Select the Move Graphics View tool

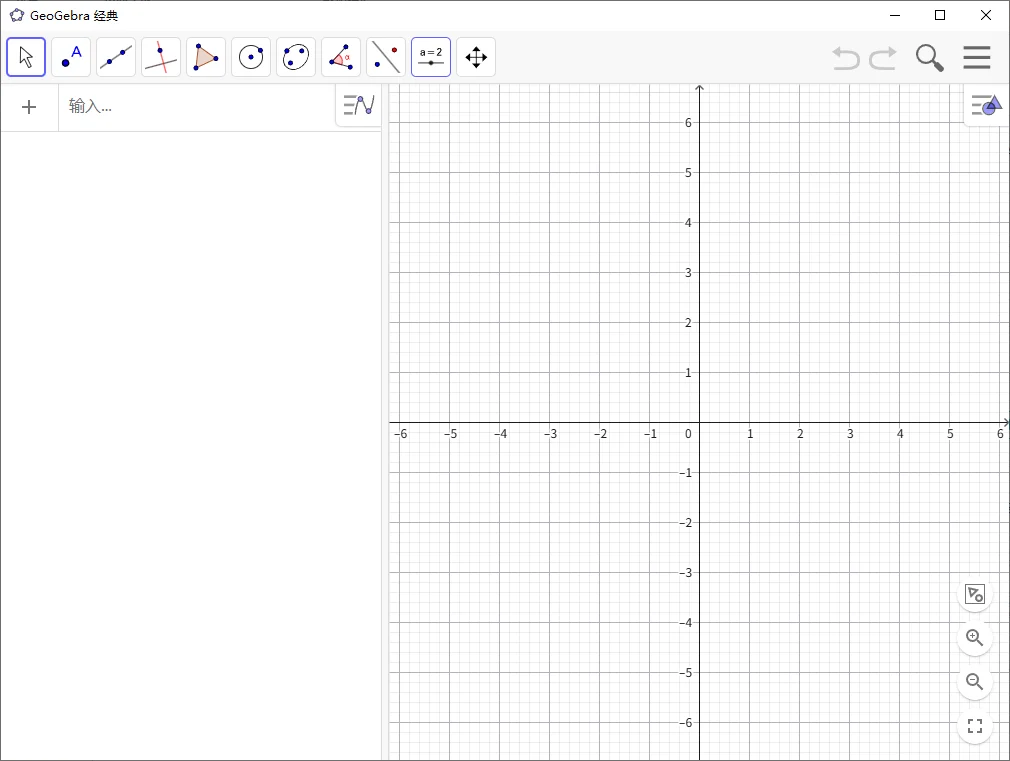click(x=476, y=57)
